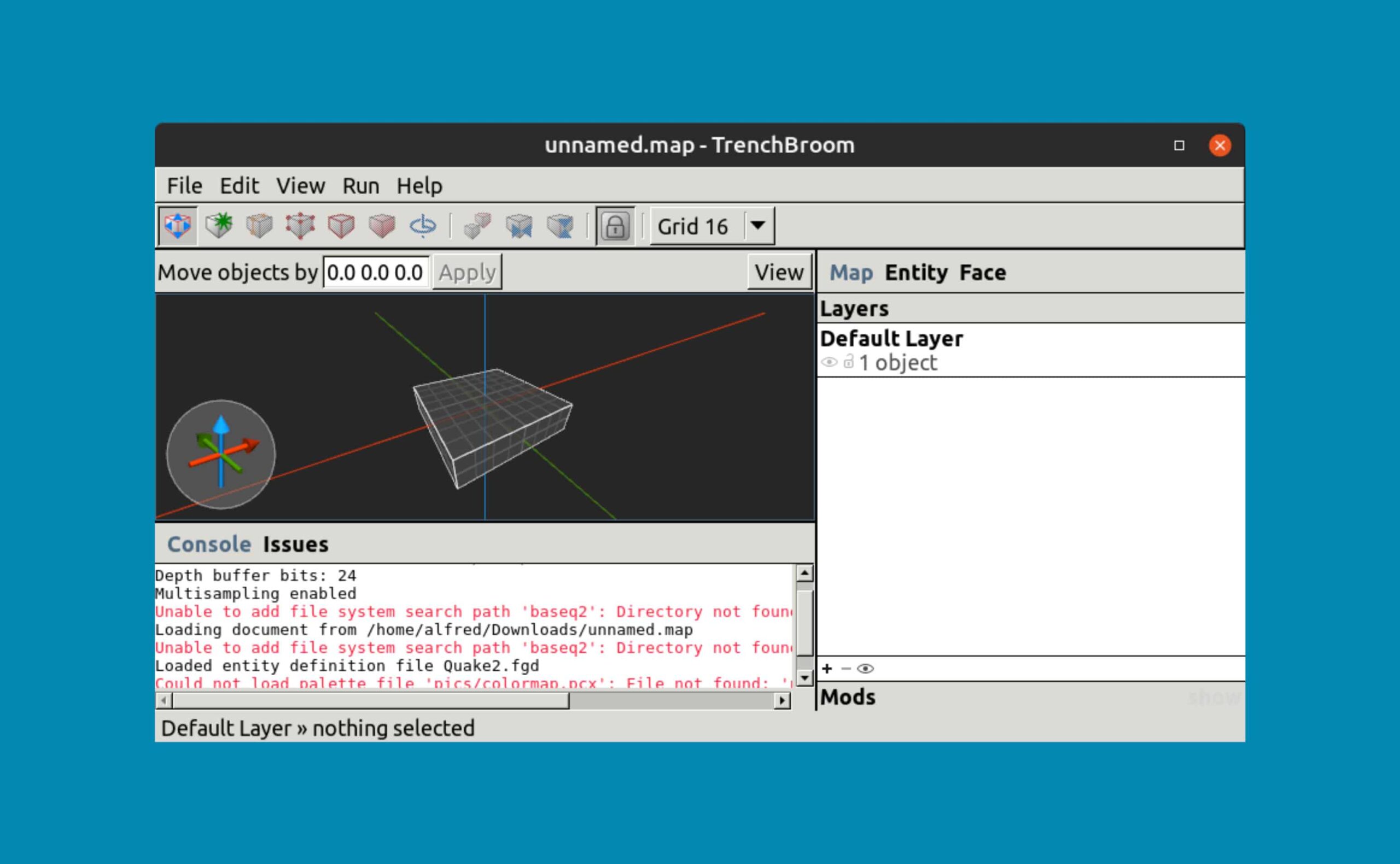1400x864 pixels.
Task: Click the View button above the viewport
Action: click(779, 272)
